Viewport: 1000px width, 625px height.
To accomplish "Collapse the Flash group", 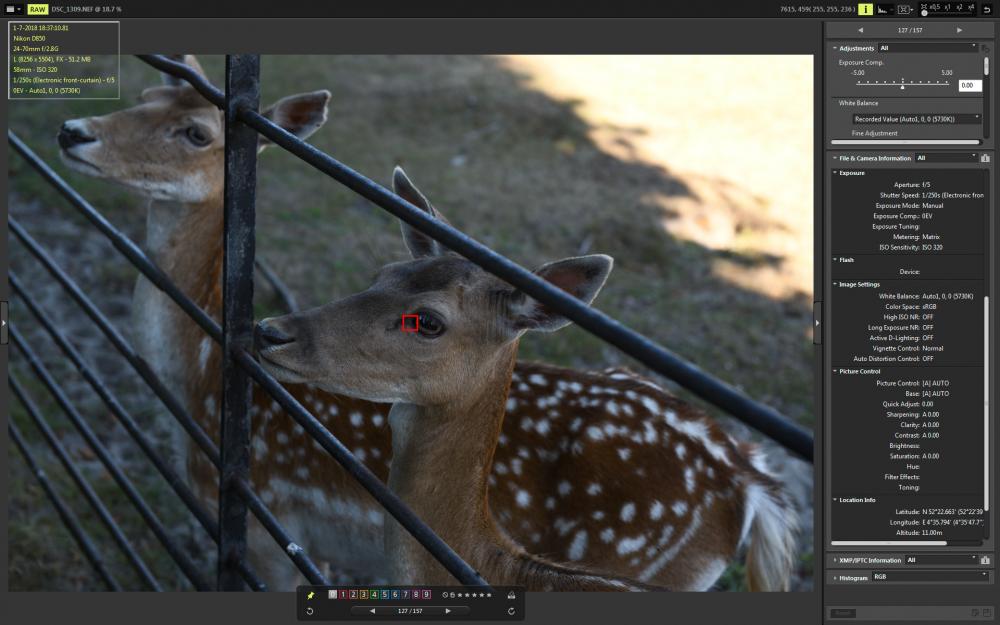I will [835, 260].
